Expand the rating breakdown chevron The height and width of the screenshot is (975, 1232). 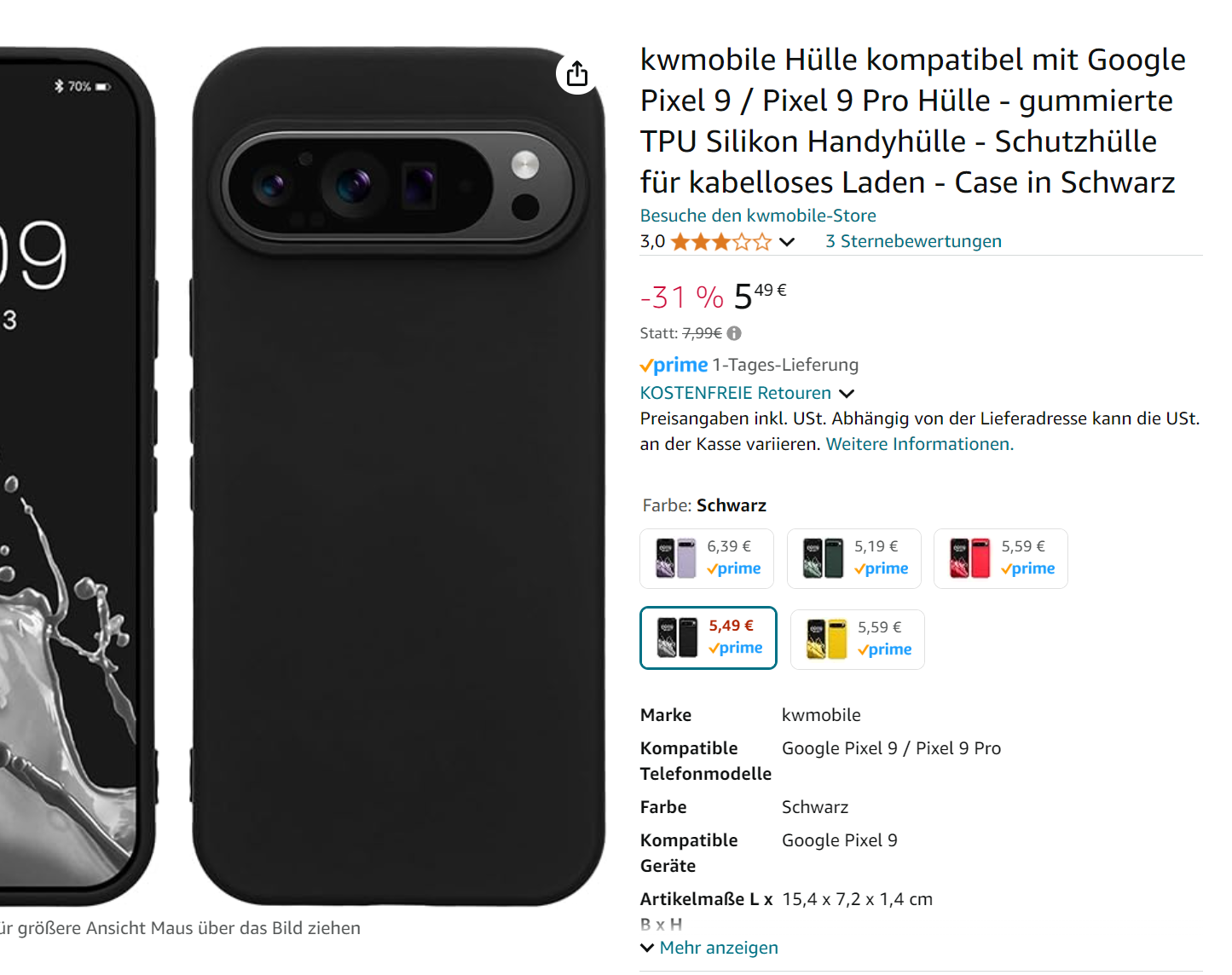(787, 242)
